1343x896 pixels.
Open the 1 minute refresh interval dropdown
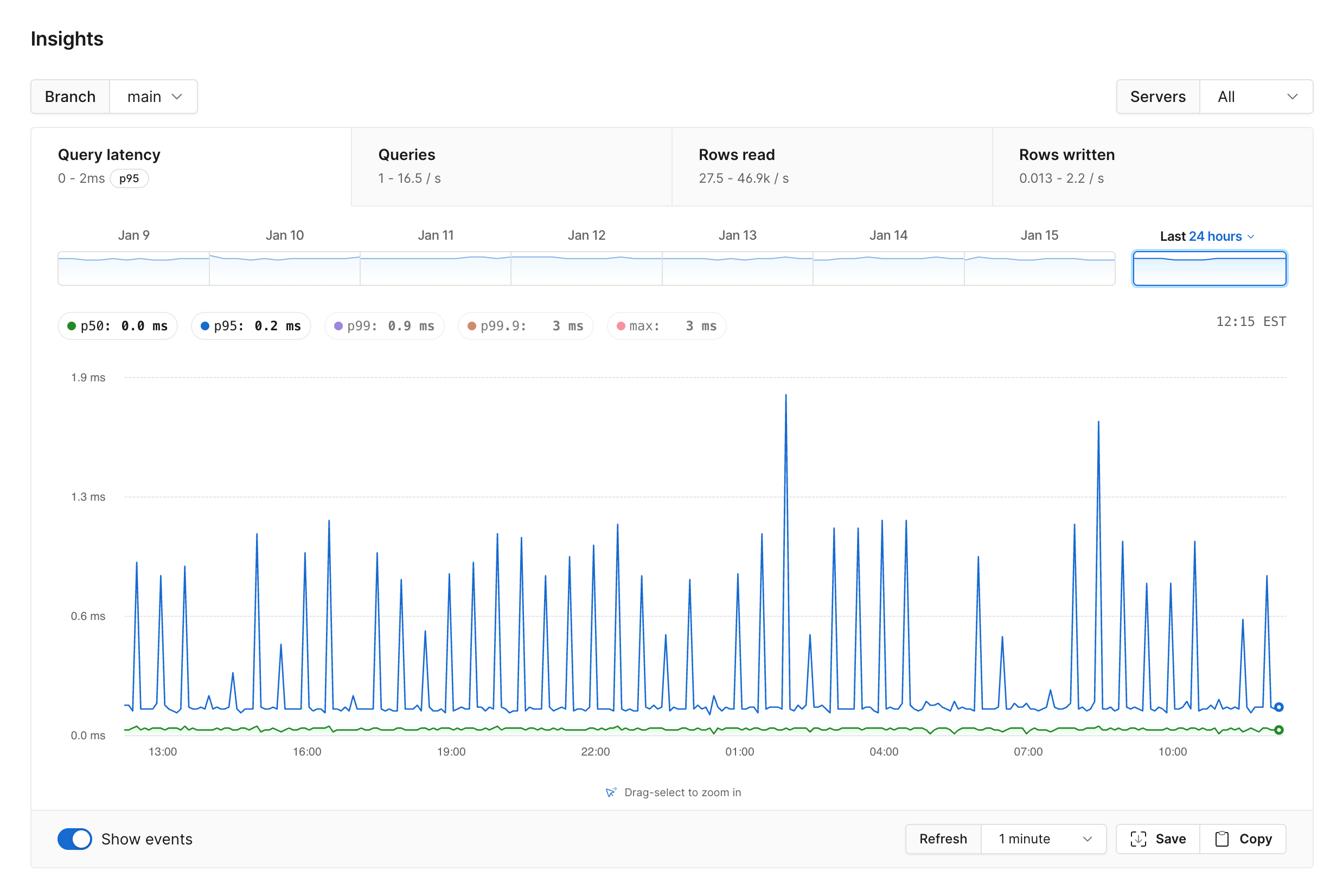[1044, 839]
